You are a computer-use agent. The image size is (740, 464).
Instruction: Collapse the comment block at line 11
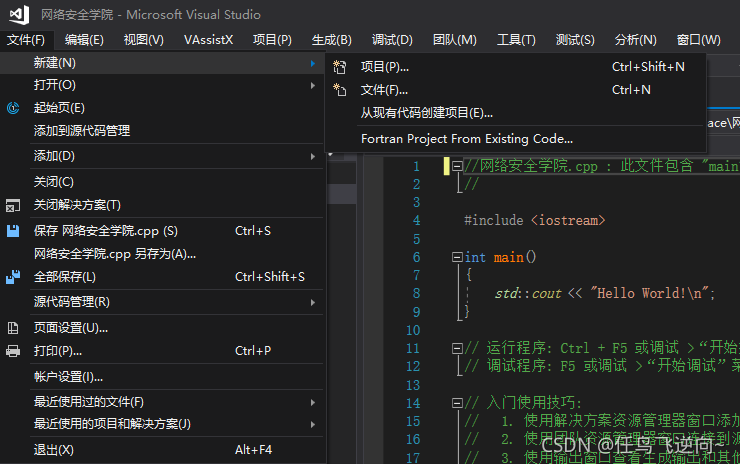pos(457,348)
